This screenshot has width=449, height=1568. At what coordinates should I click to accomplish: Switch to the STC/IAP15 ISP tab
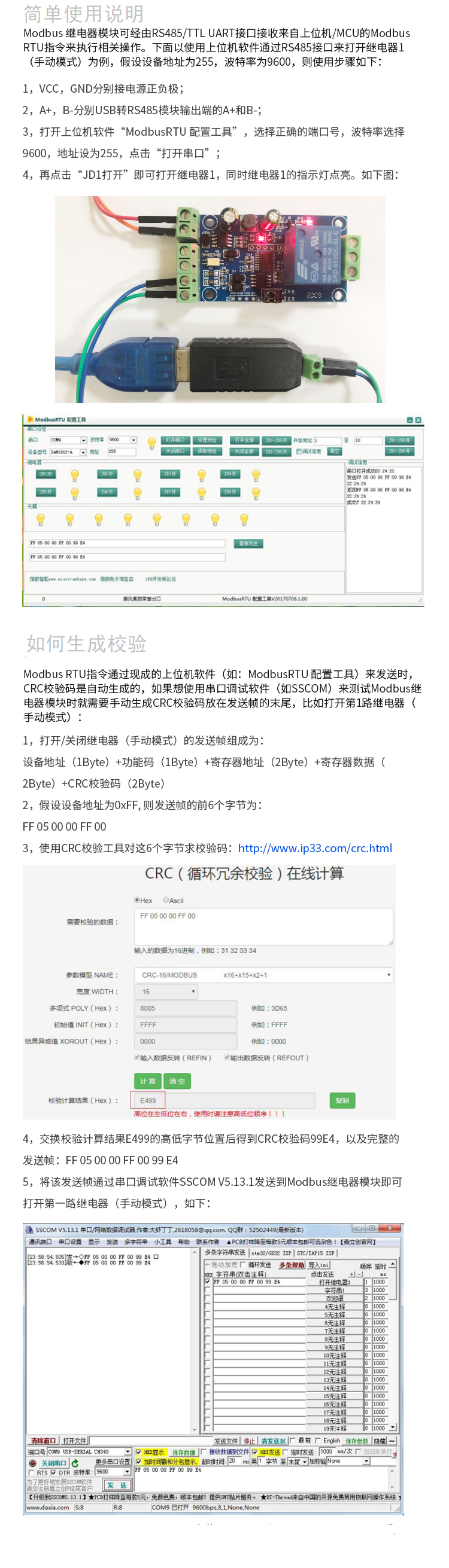tap(315, 1253)
